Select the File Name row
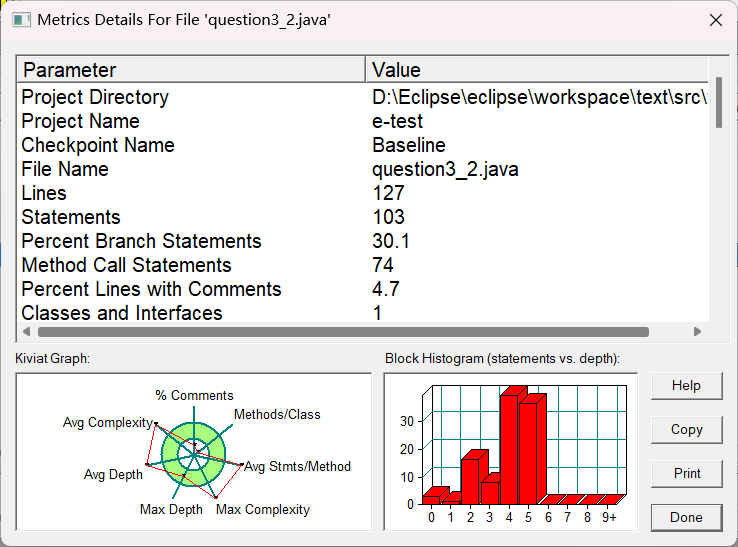The image size is (738, 547). [x=362, y=169]
